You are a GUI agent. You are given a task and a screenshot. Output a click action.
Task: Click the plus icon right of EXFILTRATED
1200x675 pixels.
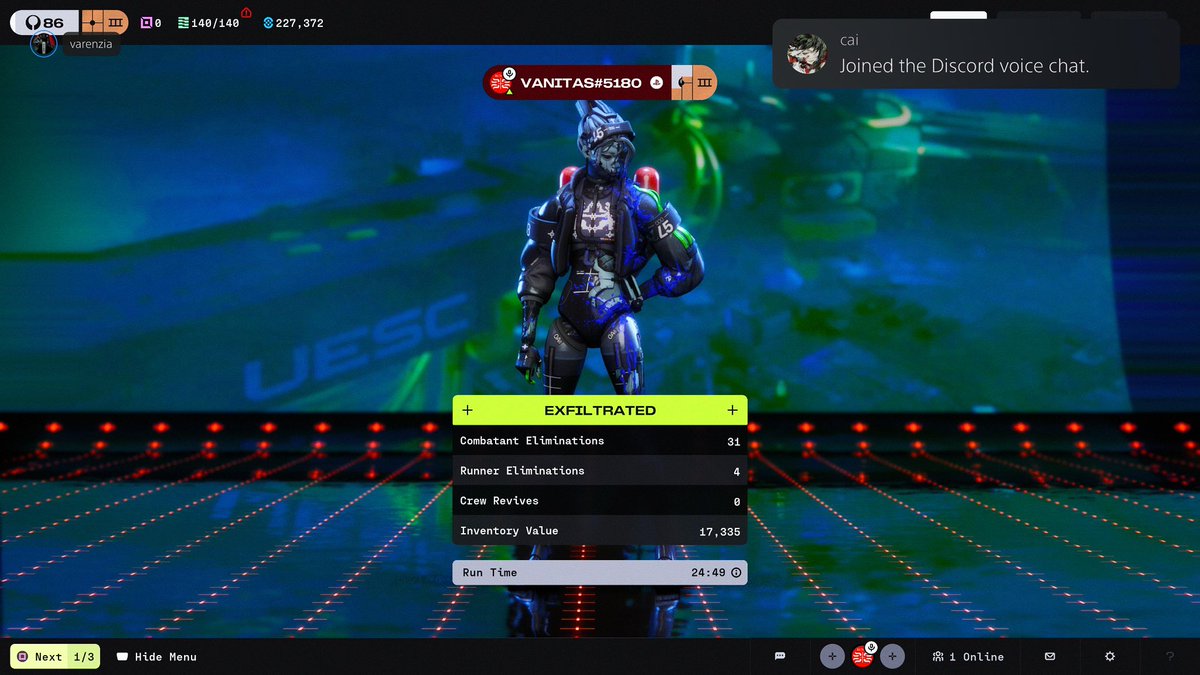coord(732,410)
